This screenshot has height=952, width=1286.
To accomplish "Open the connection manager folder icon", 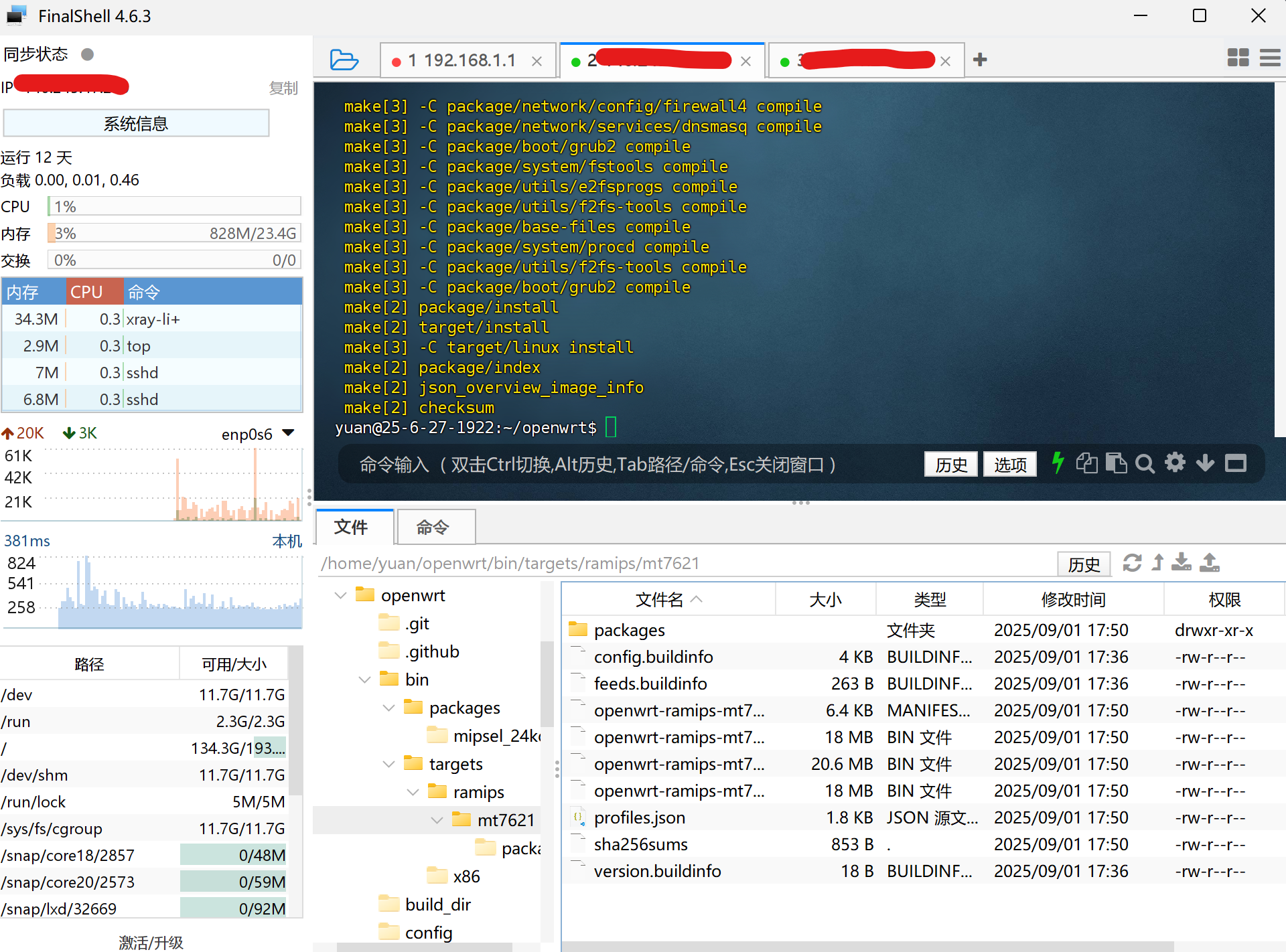I will tap(344, 60).
